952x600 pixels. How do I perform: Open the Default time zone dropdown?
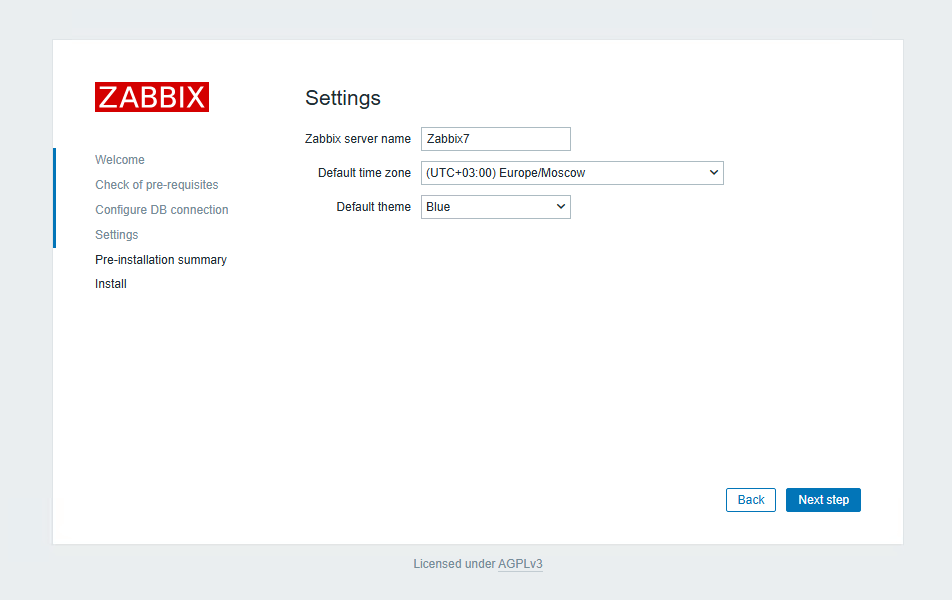[572, 173]
